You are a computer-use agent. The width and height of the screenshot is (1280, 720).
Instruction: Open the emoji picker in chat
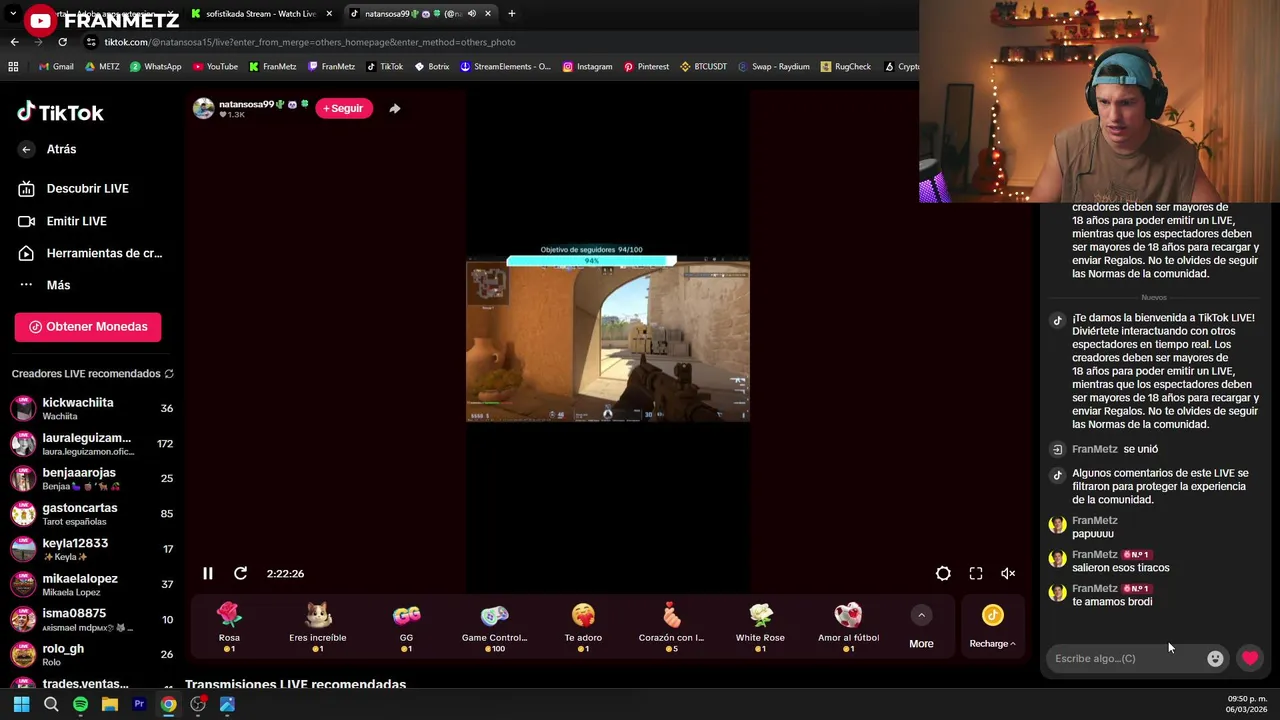tap(1215, 658)
